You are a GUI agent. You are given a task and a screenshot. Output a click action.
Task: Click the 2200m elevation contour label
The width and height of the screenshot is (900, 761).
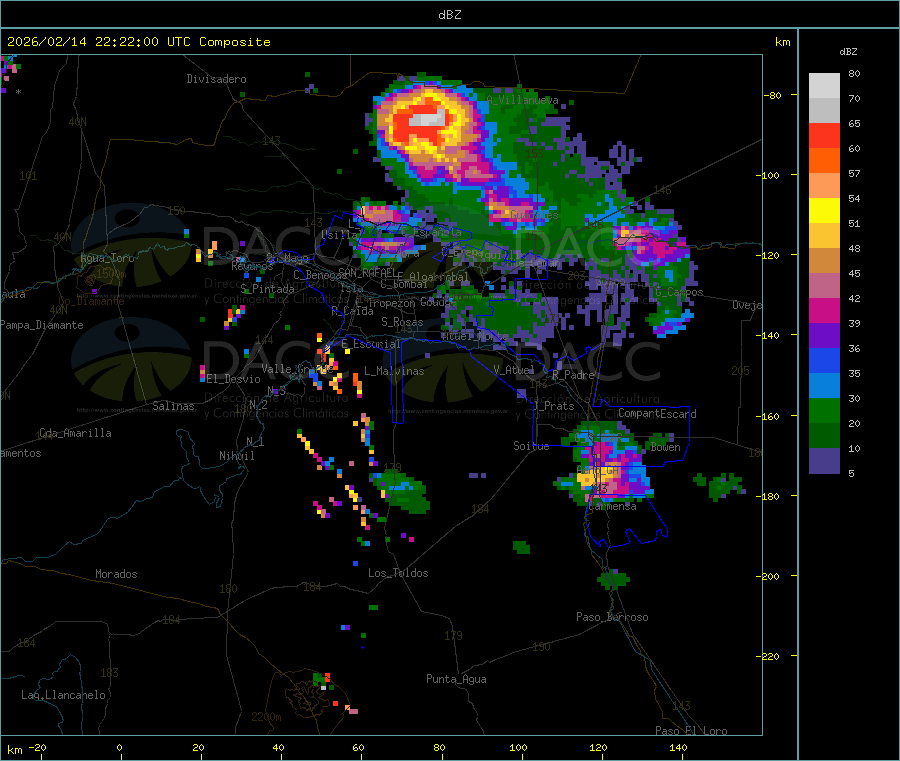(266, 717)
